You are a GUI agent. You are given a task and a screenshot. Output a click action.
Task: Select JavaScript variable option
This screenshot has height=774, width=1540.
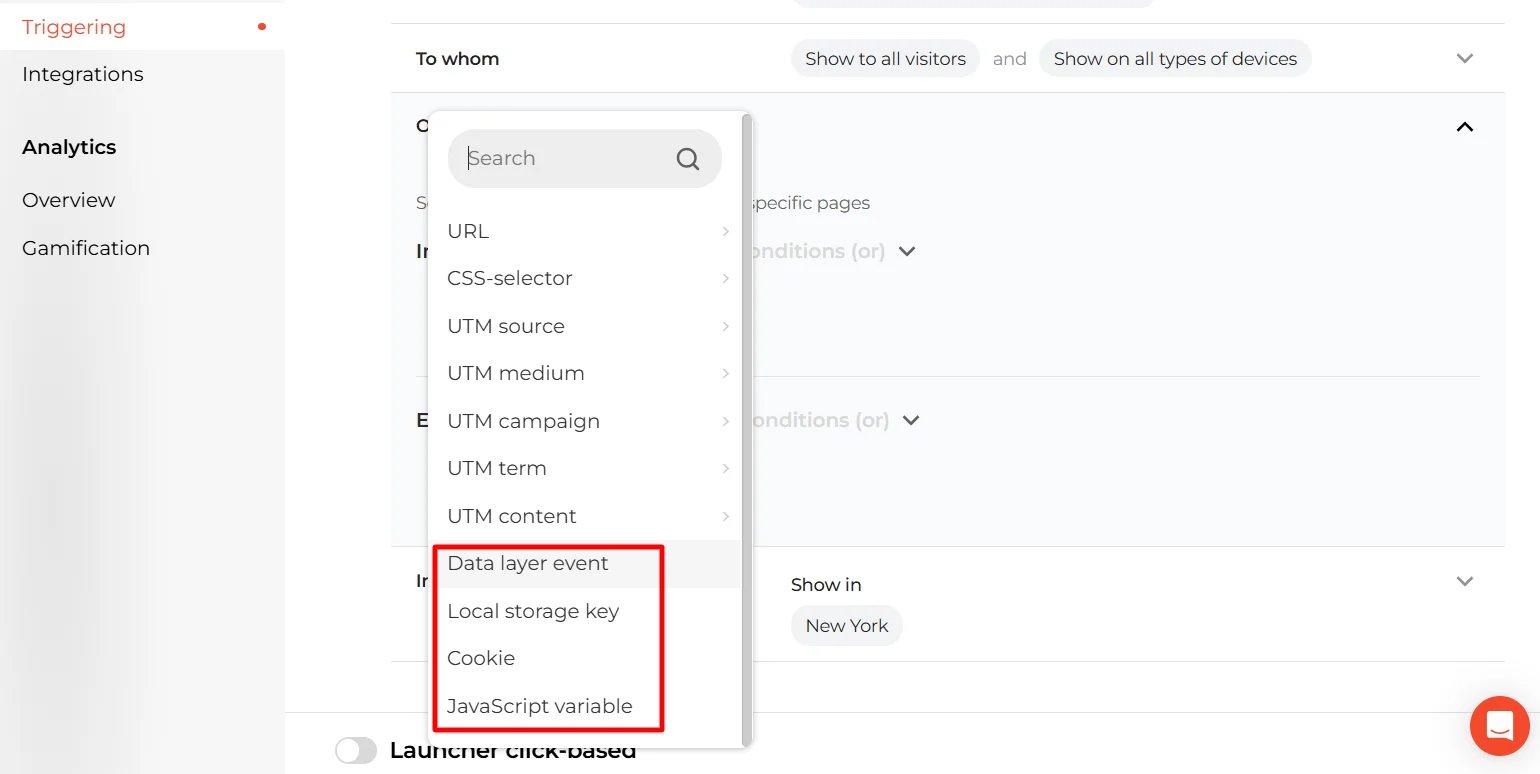[539, 706]
